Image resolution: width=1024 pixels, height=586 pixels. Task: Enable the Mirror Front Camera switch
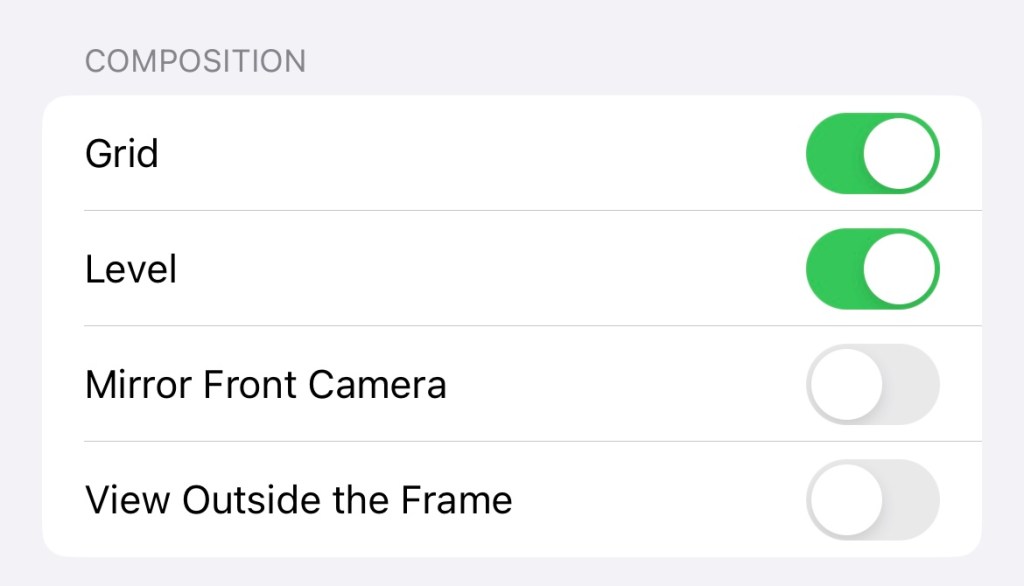[x=872, y=384]
